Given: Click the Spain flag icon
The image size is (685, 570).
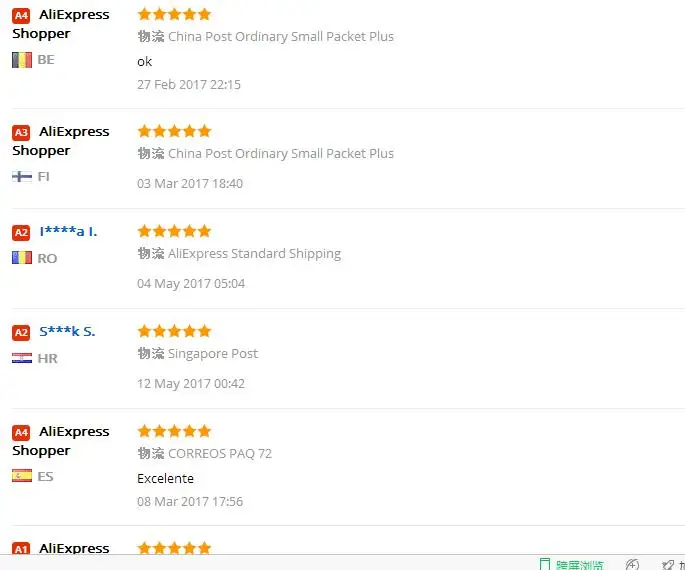Looking at the screenshot, I should (22, 476).
